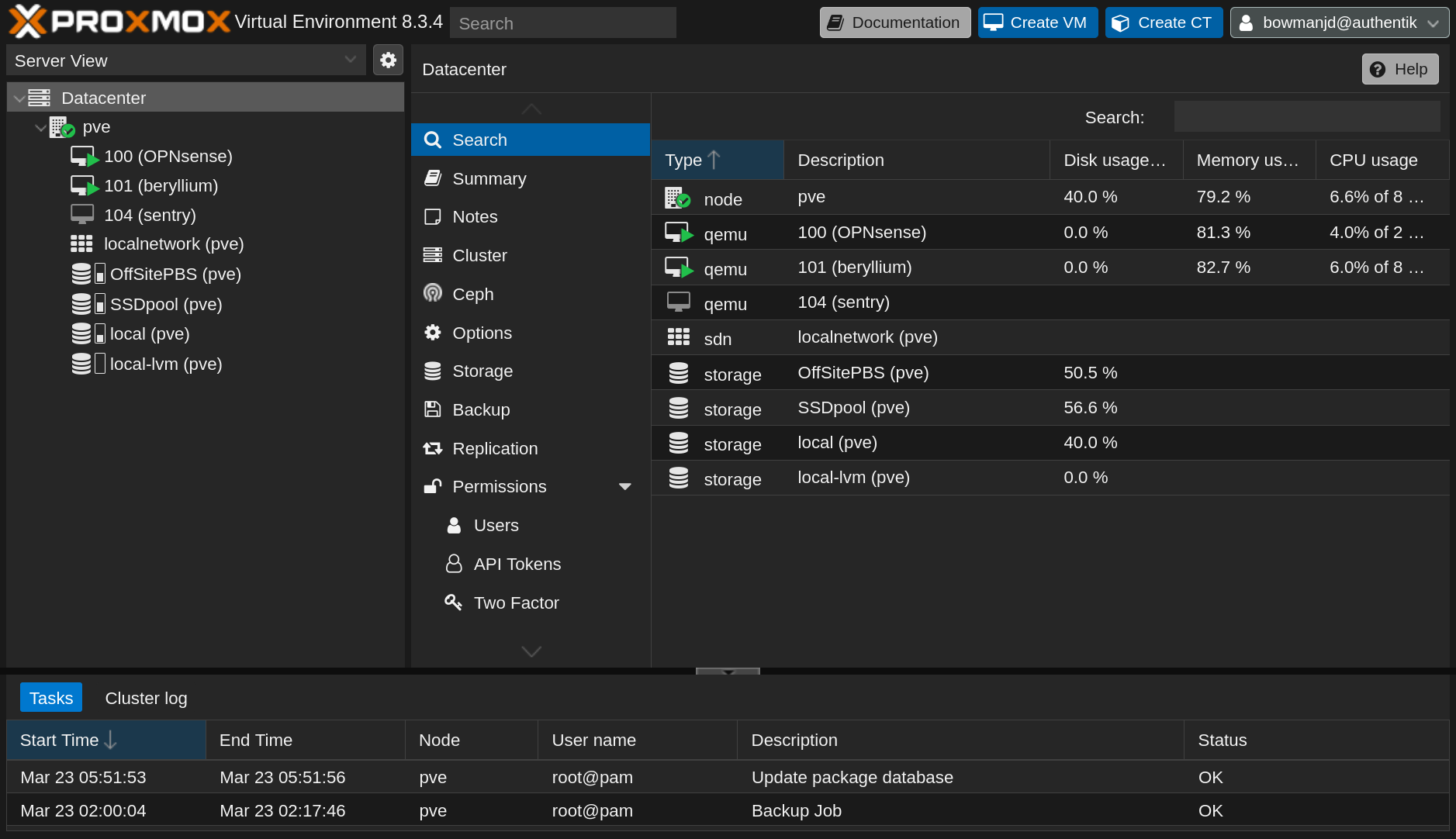Click the stopped sentry VM icon in tree

(82, 215)
